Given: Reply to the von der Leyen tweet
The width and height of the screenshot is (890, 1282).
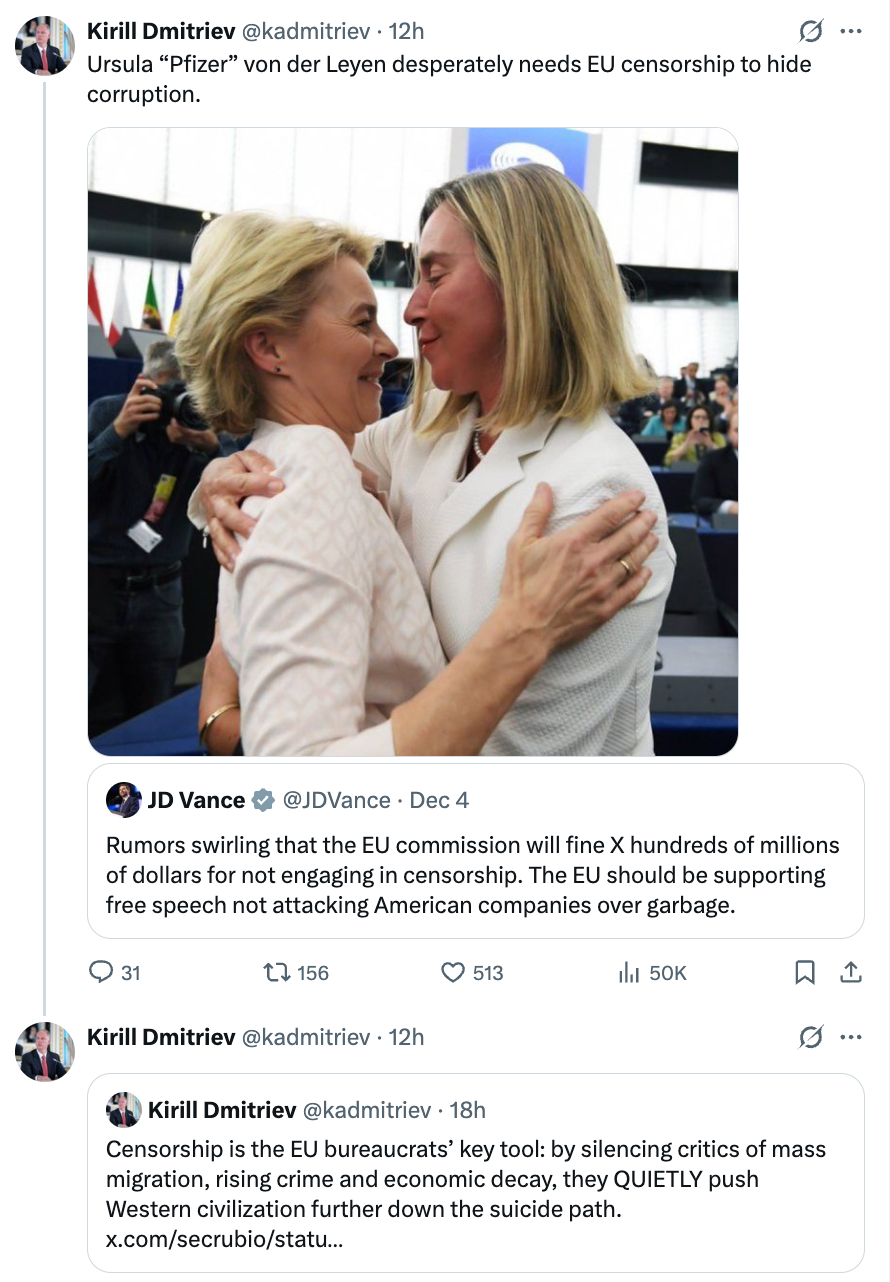Looking at the screenshot, I should click(x=103, y=972).
